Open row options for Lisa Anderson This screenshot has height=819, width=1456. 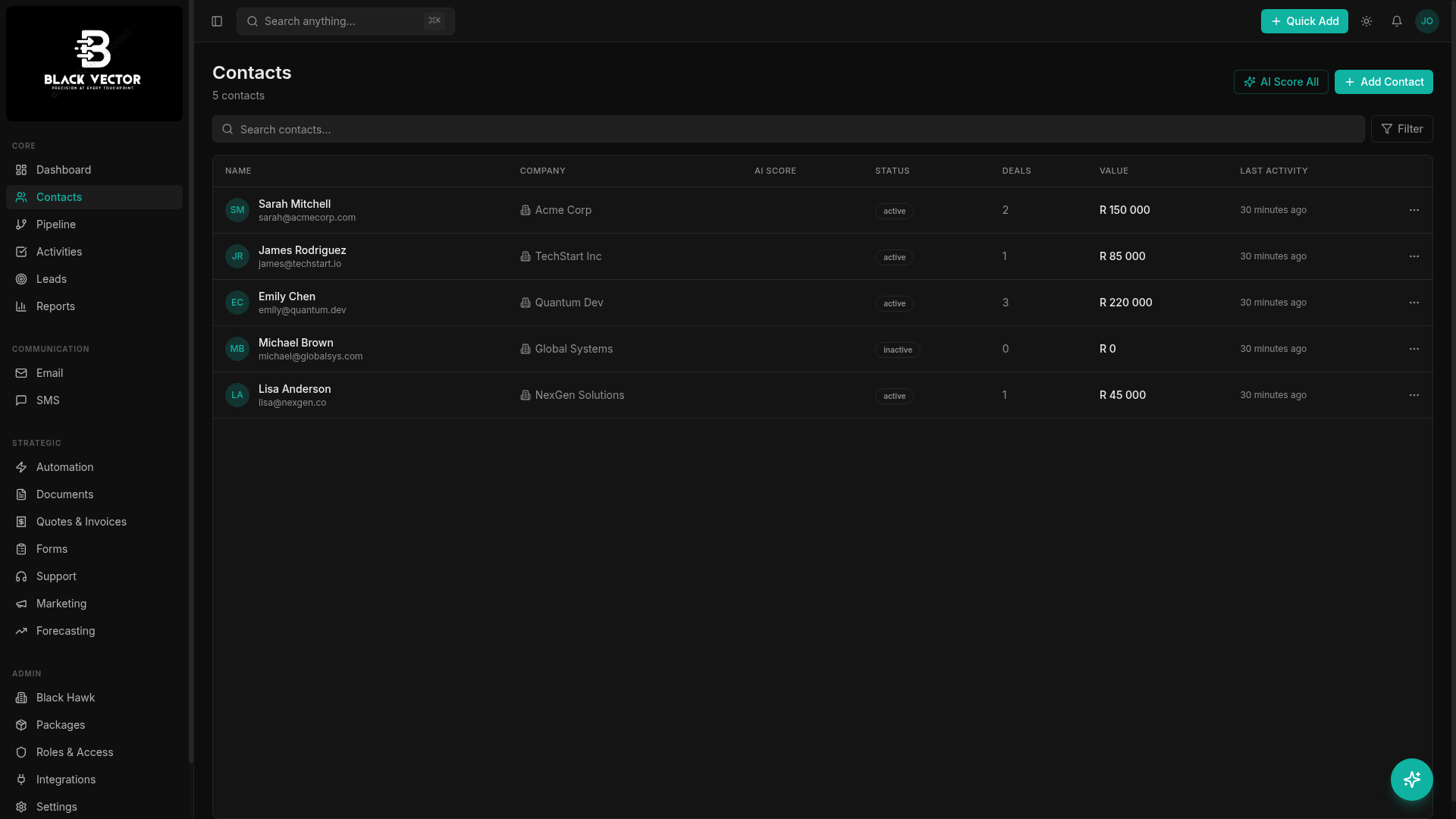coord(1414,395)
